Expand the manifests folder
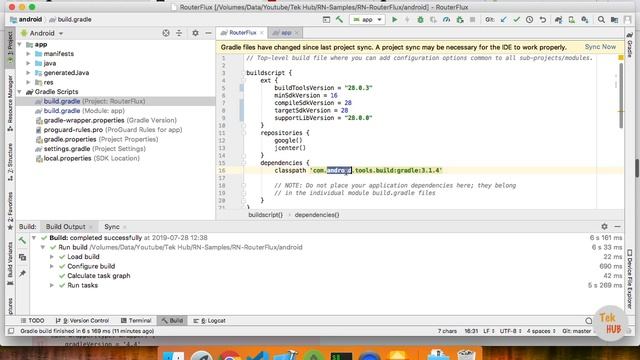640x360 pixels. [29, 54]
